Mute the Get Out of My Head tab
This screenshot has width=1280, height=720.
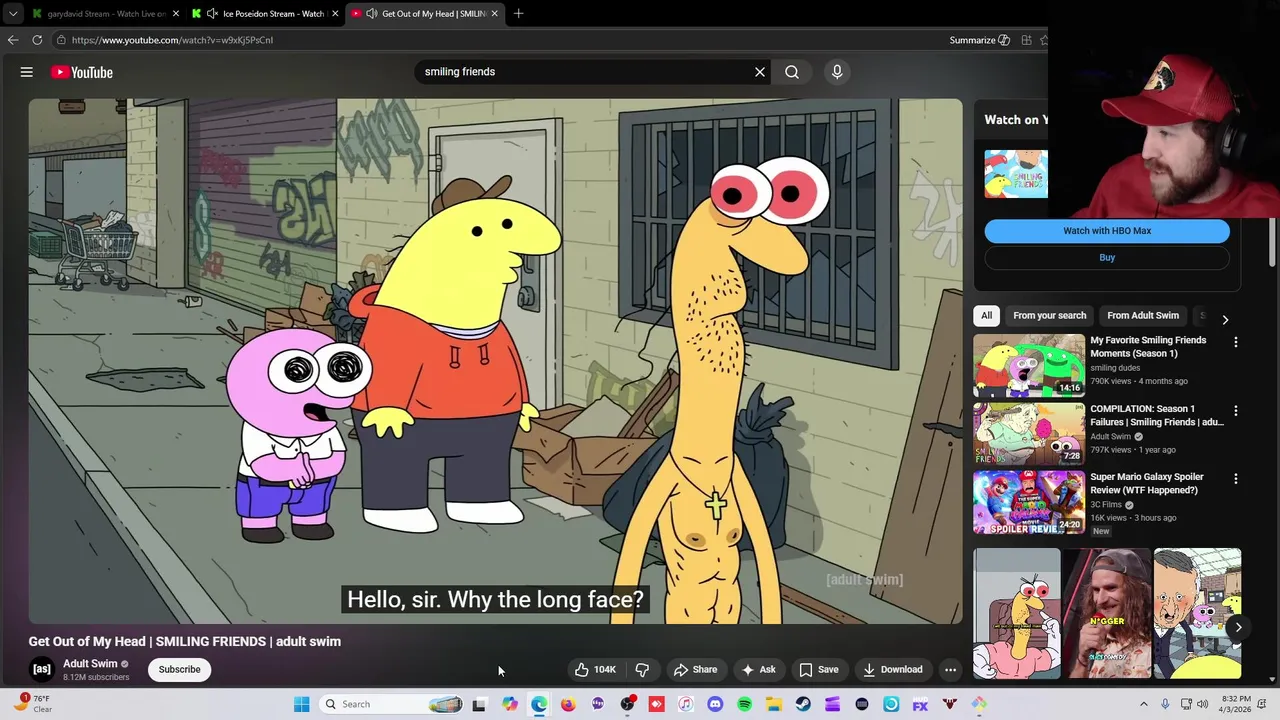[372, 14]
